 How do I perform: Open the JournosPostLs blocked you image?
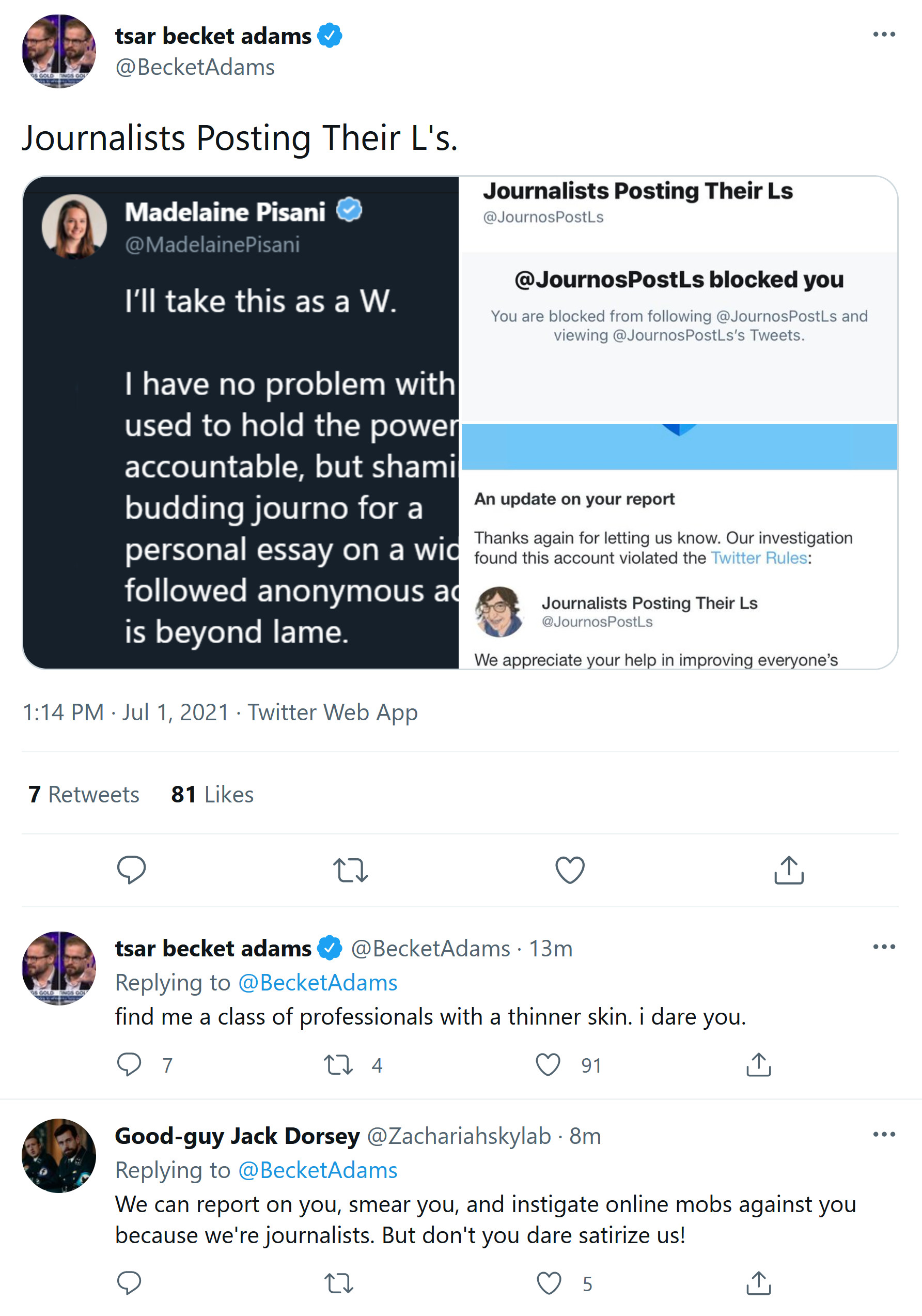(679, 423)
